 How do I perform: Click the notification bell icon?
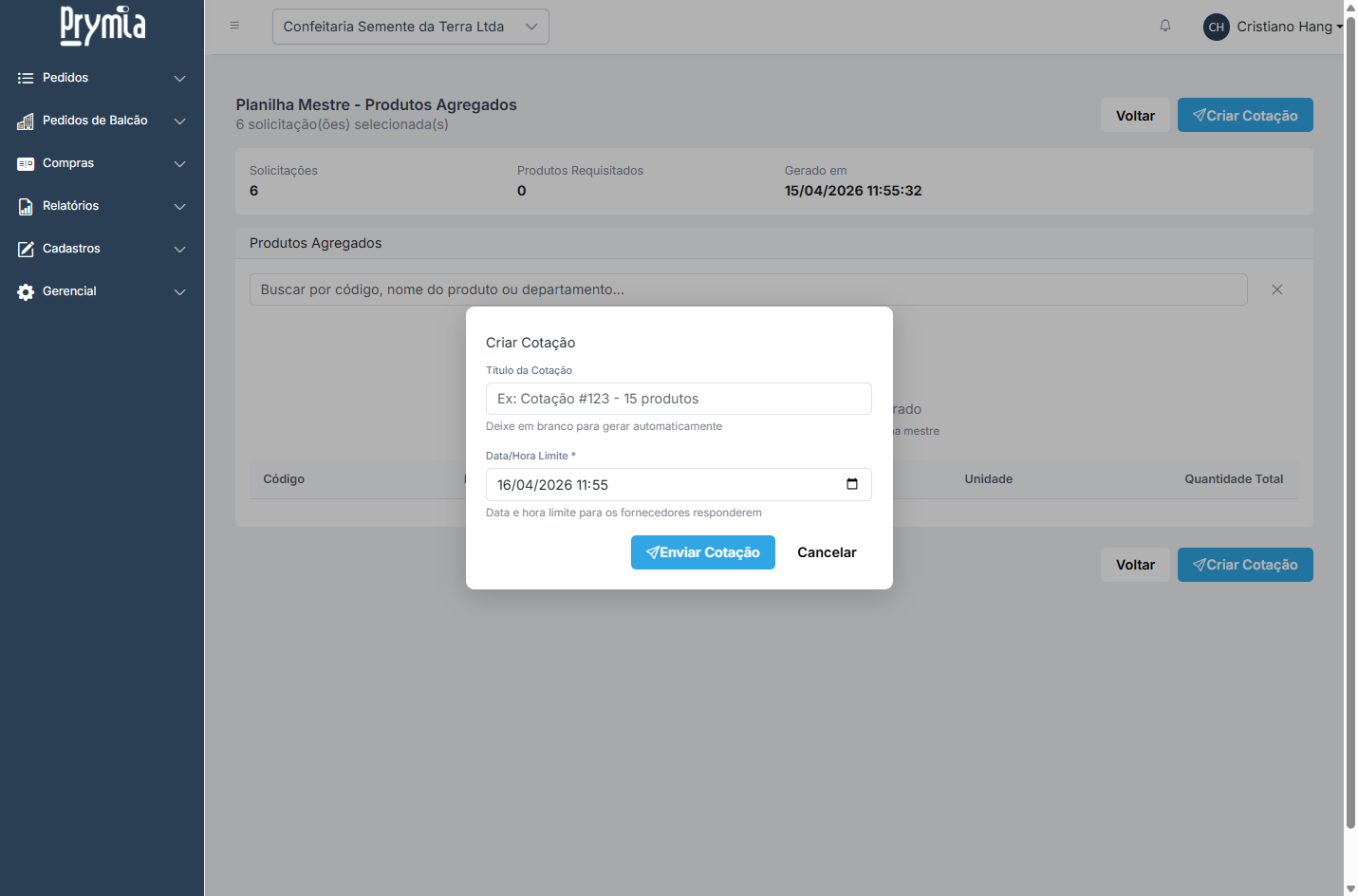click(1164, 26)
